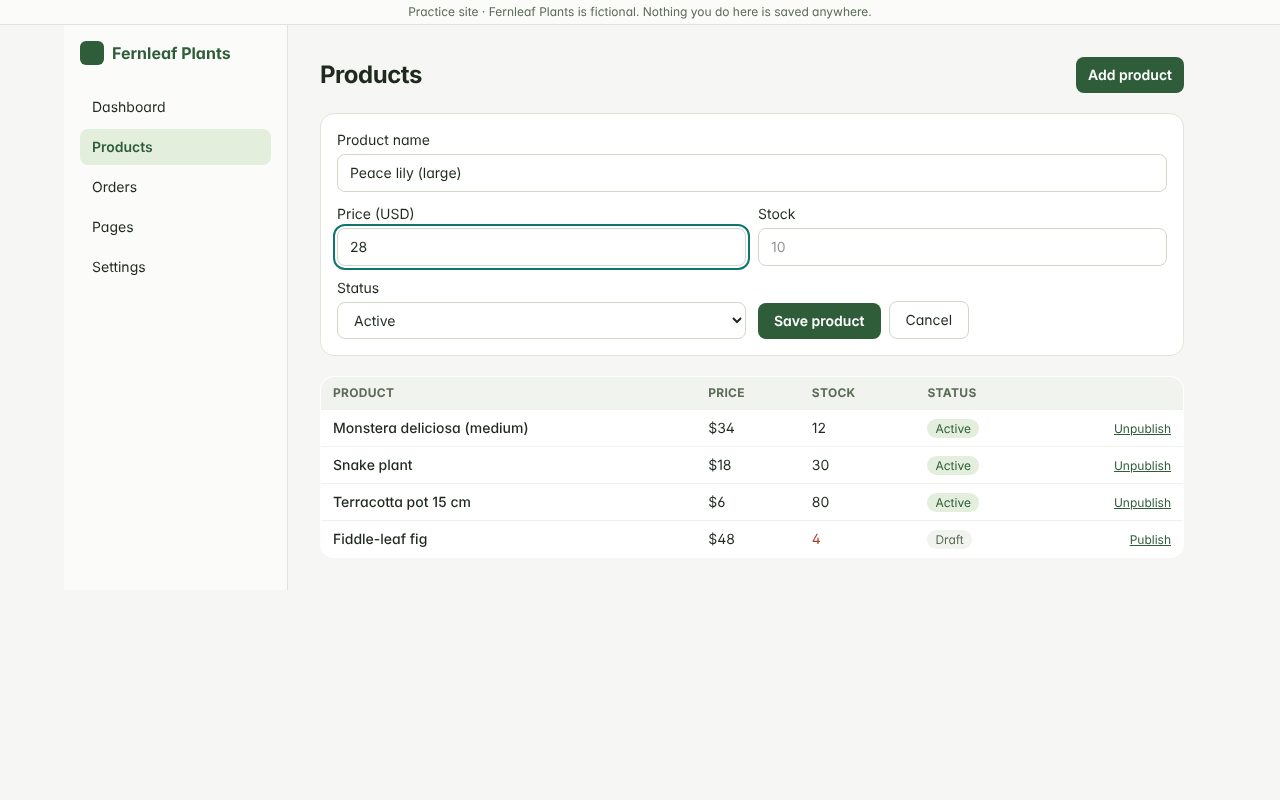Click the STOCK column header

point(833,393)
